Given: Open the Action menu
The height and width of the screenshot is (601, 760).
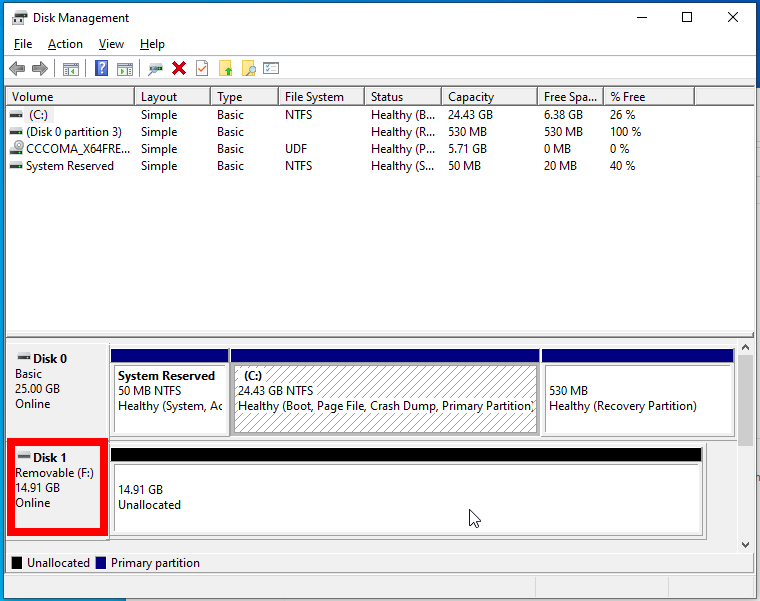Looking at the screenshot, I should [x=65, y=44].
